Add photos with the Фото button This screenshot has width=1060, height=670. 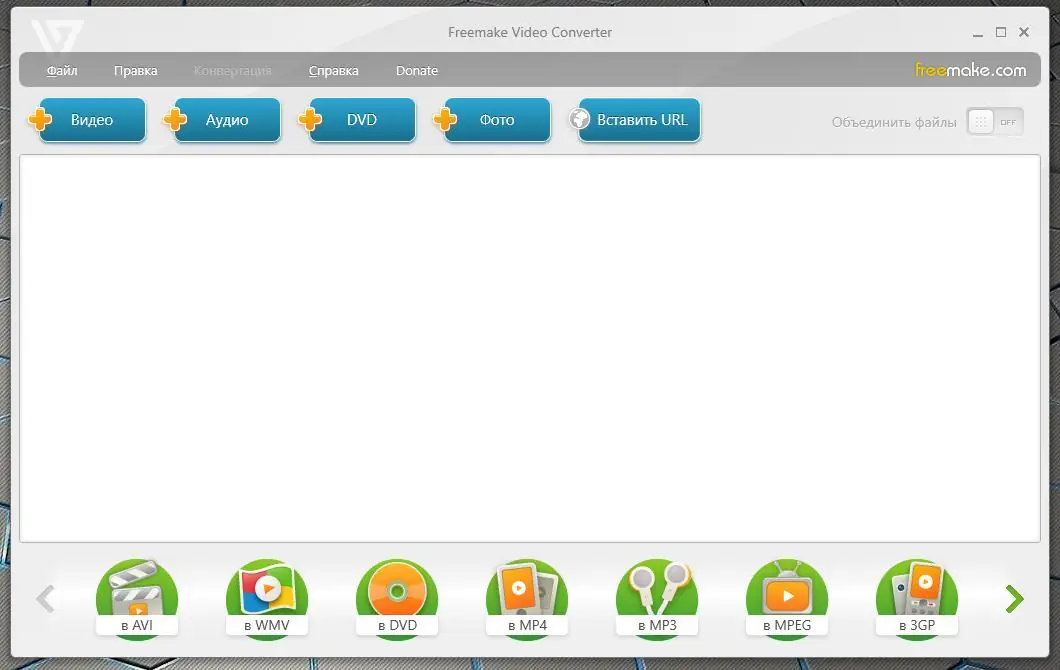pyautogui.click(x=496, y=119)
